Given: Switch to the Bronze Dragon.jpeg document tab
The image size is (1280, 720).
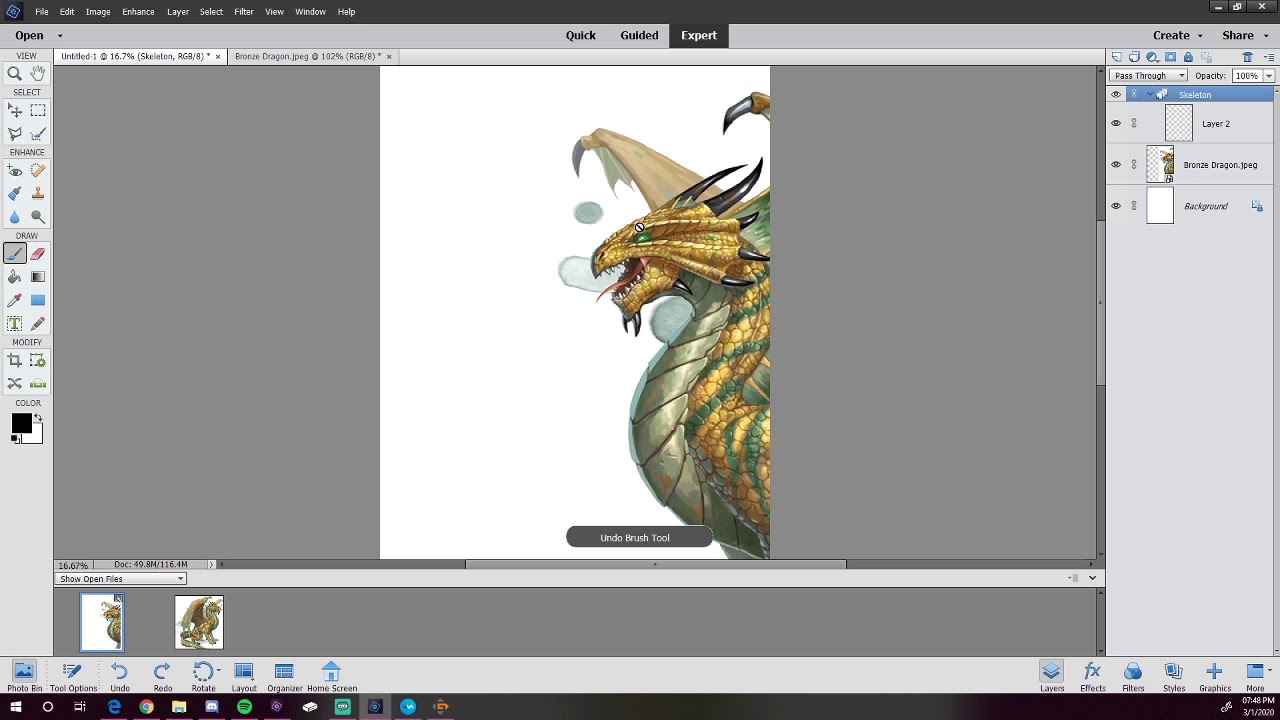Looking at the screenshot, I should pyautogui.click(x=308, y=56).
